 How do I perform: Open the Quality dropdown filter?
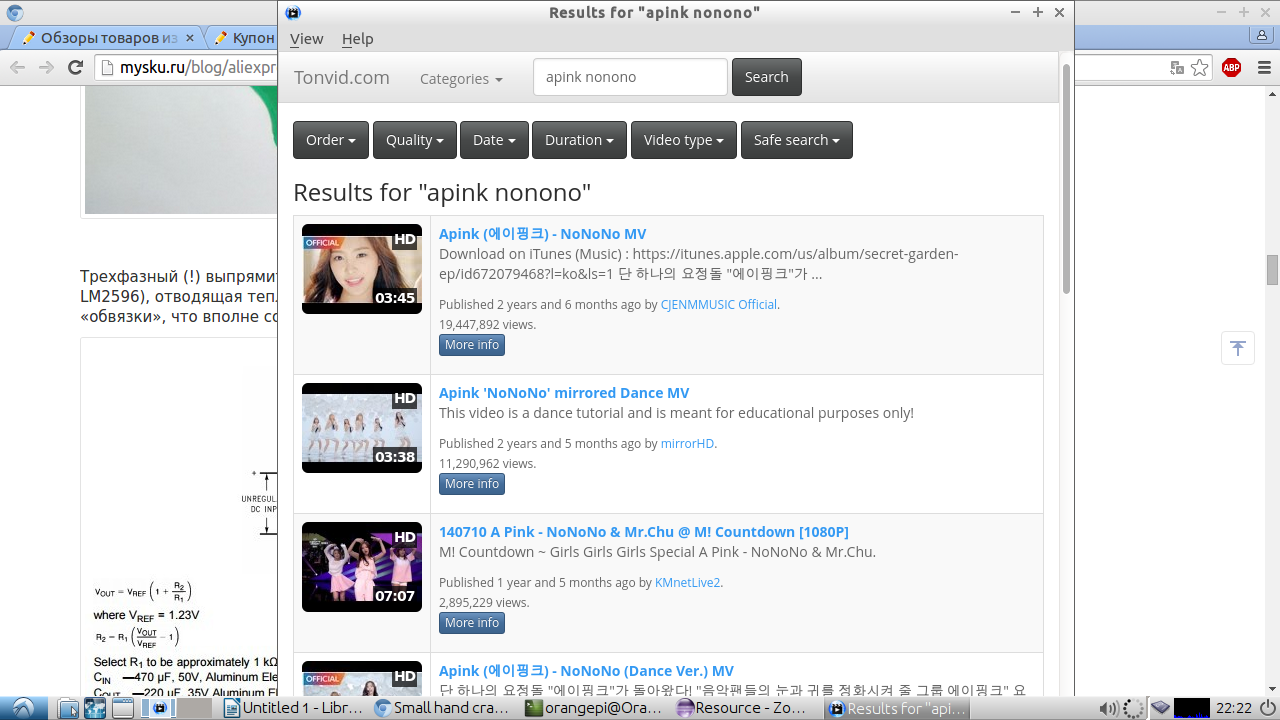tap(415, 140)
